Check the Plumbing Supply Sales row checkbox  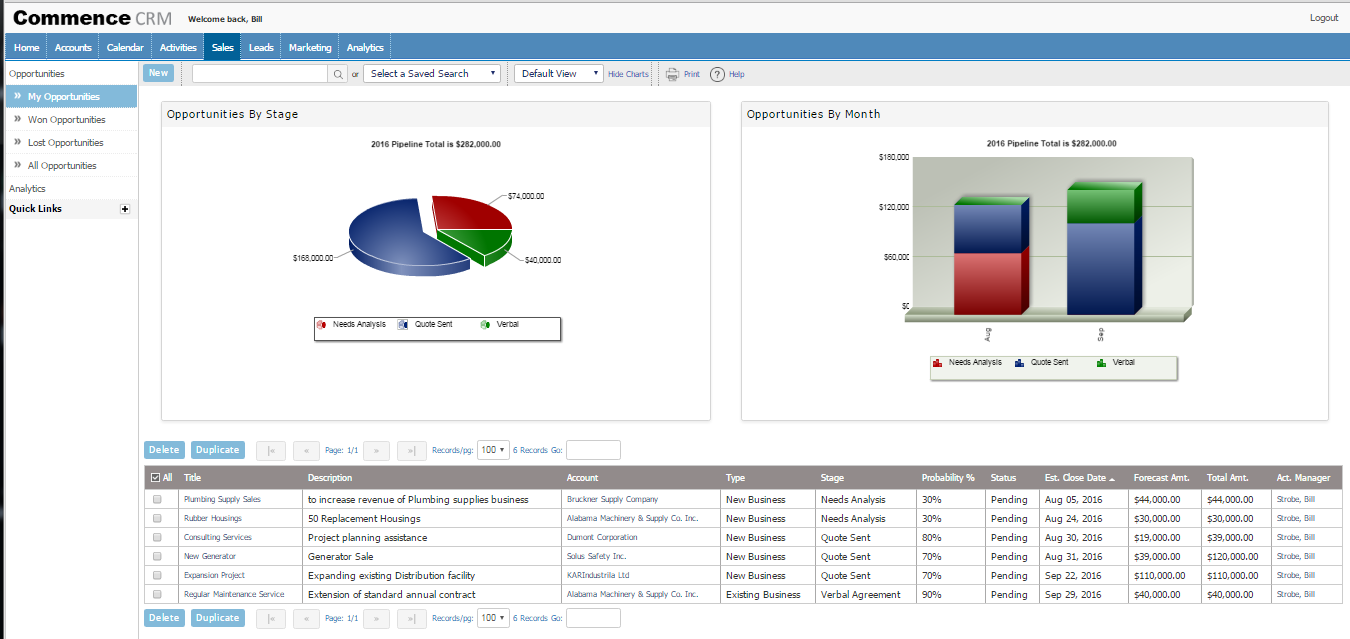click(156, 499)
